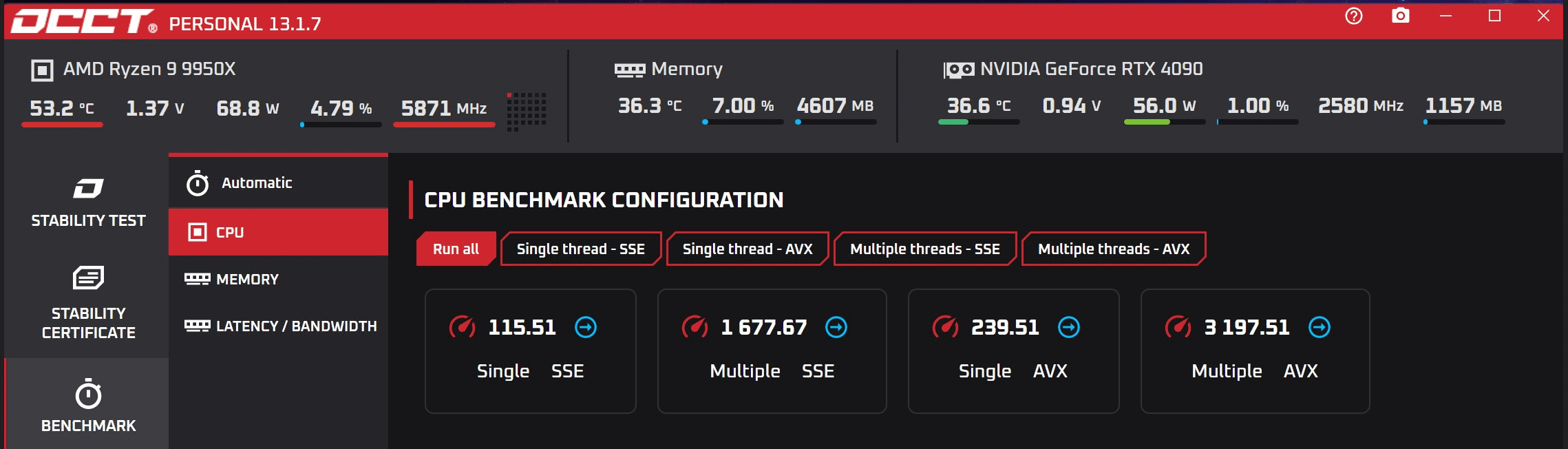
Task: Click the GPU voltage value 0.94 V
Action: point(1072,105)
